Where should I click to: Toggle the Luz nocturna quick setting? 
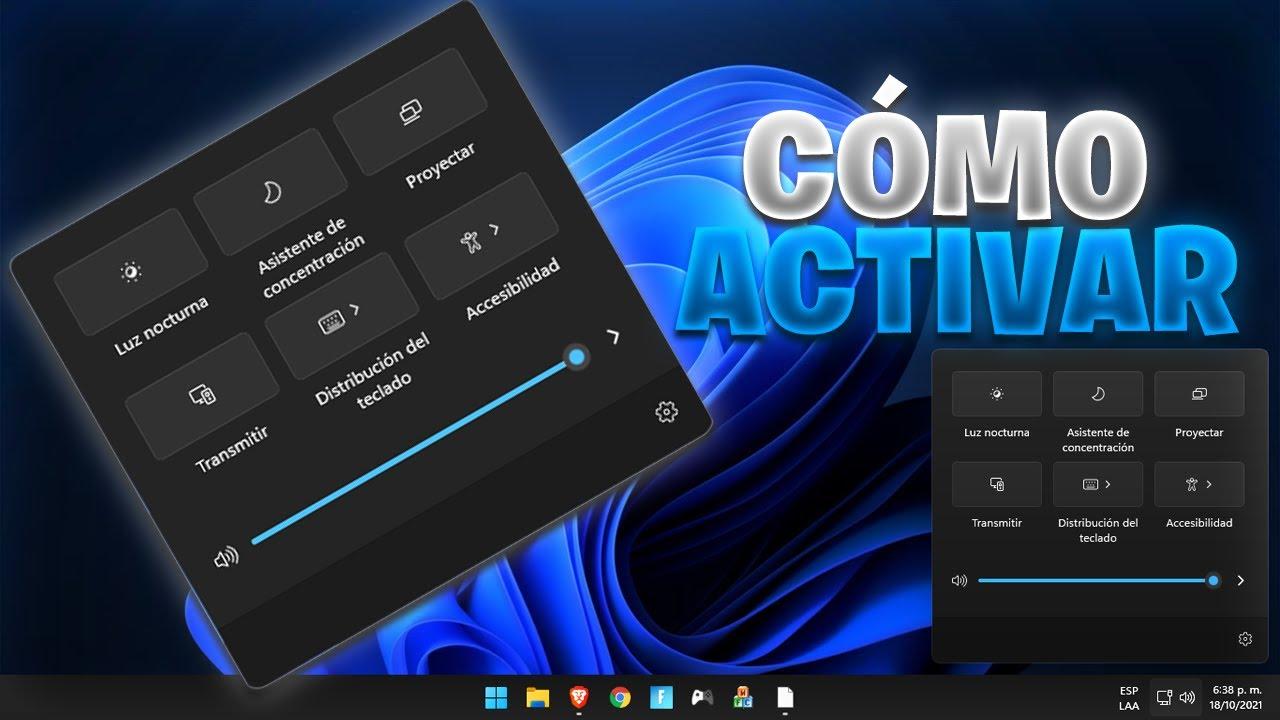point(997,393)
